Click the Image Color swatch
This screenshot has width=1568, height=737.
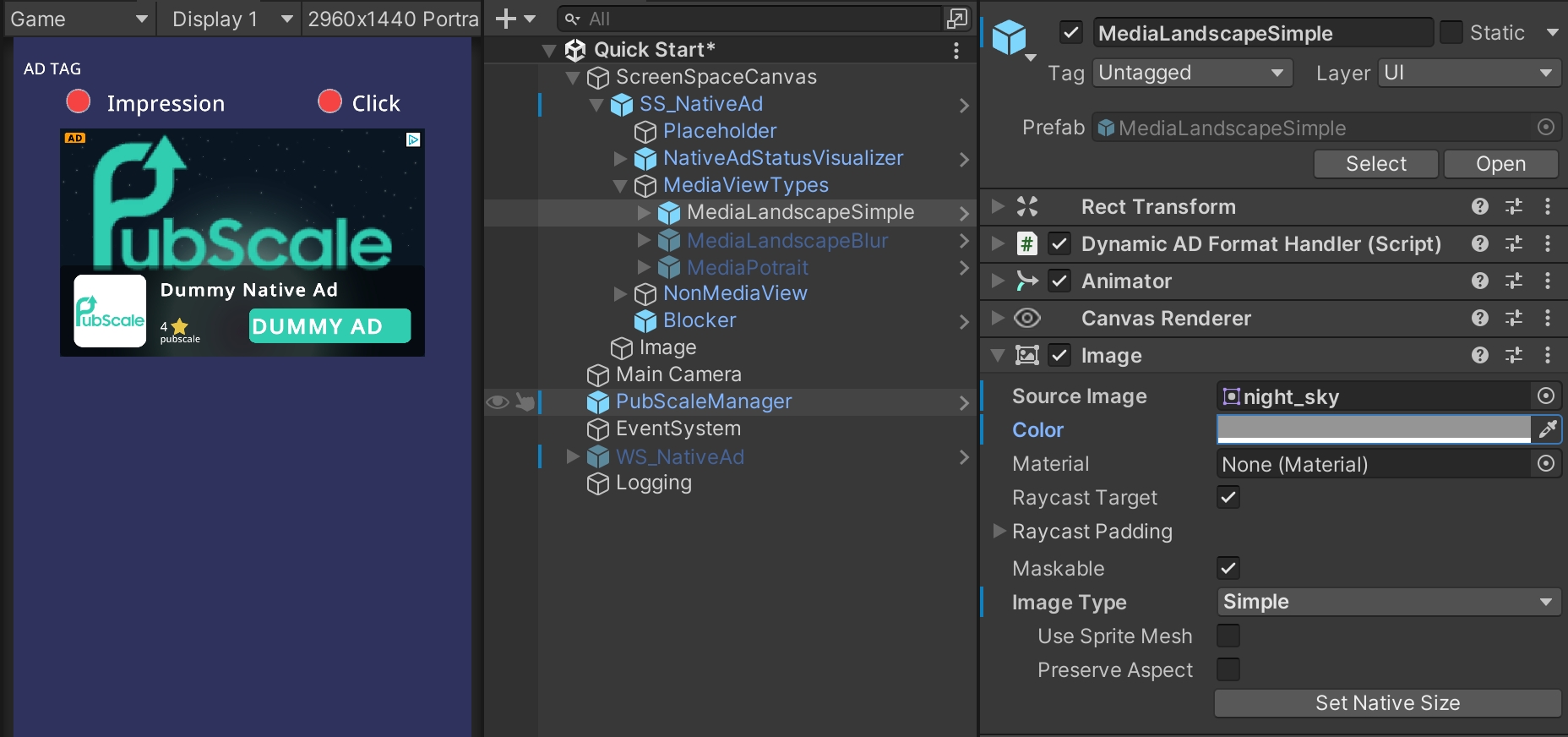point(1373,429)
